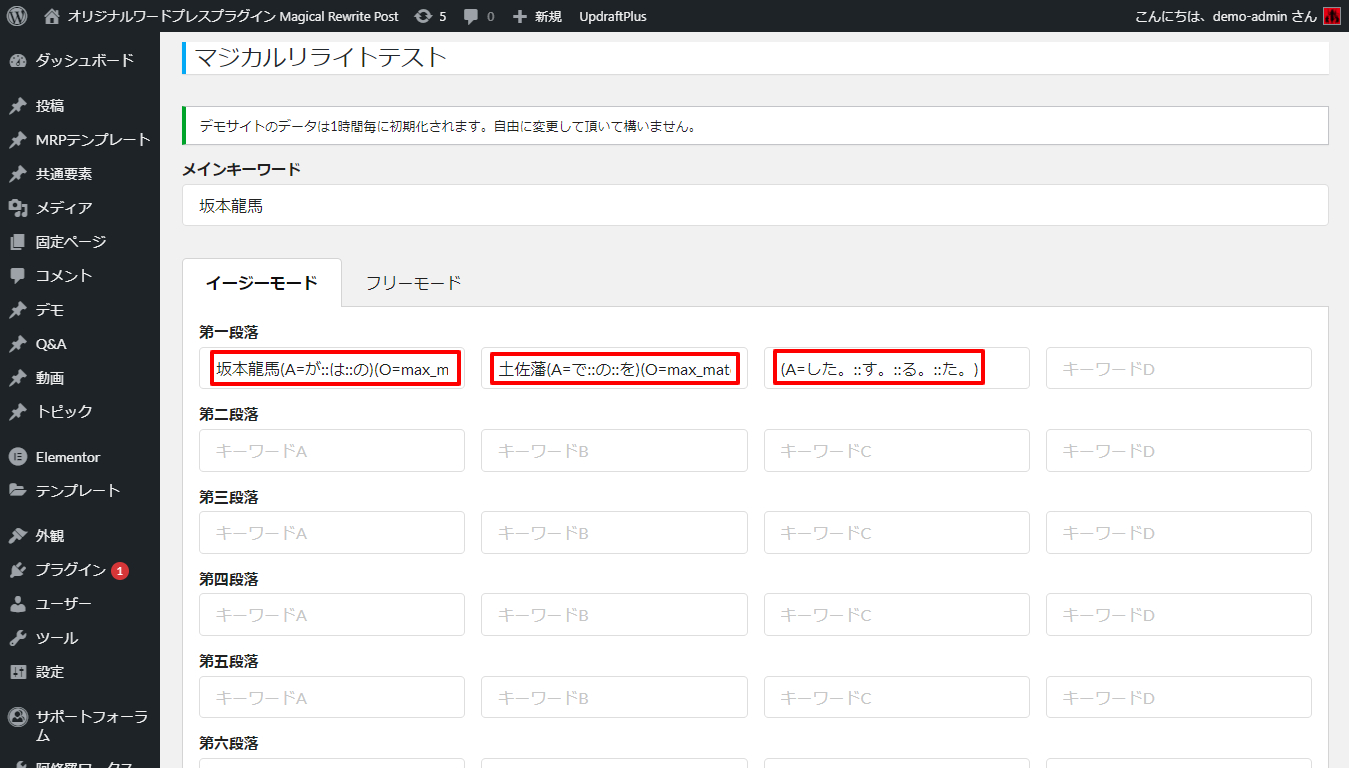This screenshot has width=1349, height=768.
Task: Click the サポートフォーラム sidebar icon
Action: [17, 717]
